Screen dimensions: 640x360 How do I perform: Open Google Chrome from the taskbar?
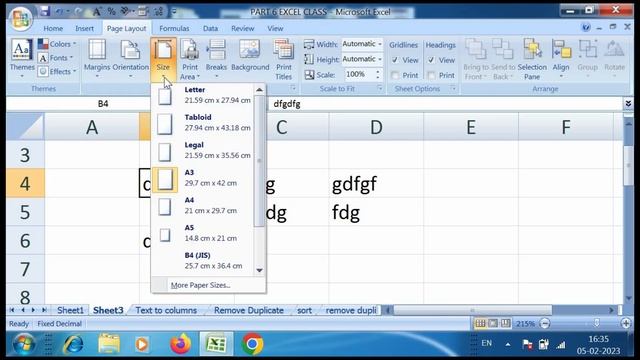point(252,344)
